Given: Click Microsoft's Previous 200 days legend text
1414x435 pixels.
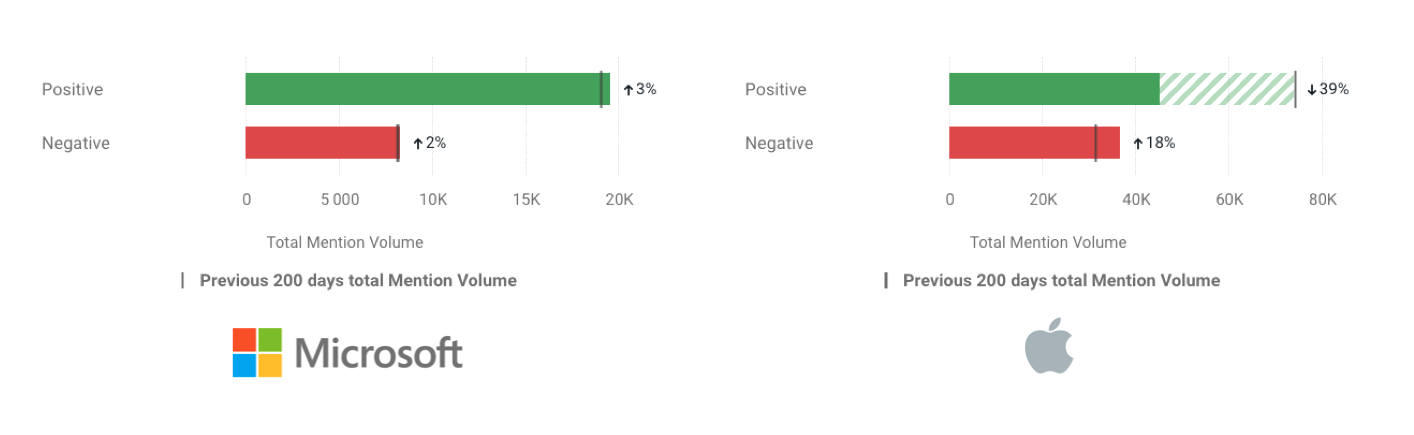Looking at the screenshot, I should pos(358,281).
